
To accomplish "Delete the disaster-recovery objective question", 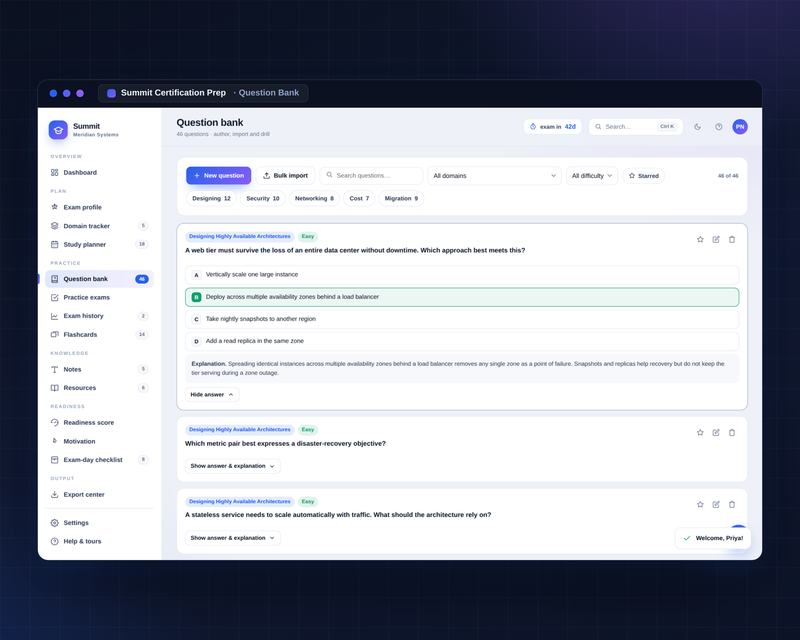I will 732,433.
